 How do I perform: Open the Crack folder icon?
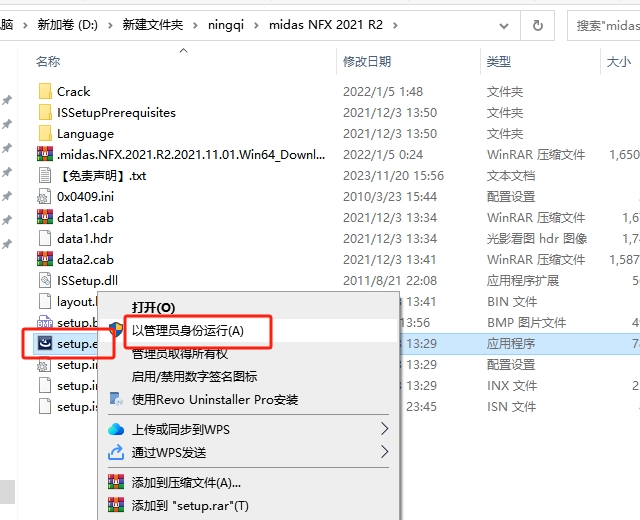[45, 91]
